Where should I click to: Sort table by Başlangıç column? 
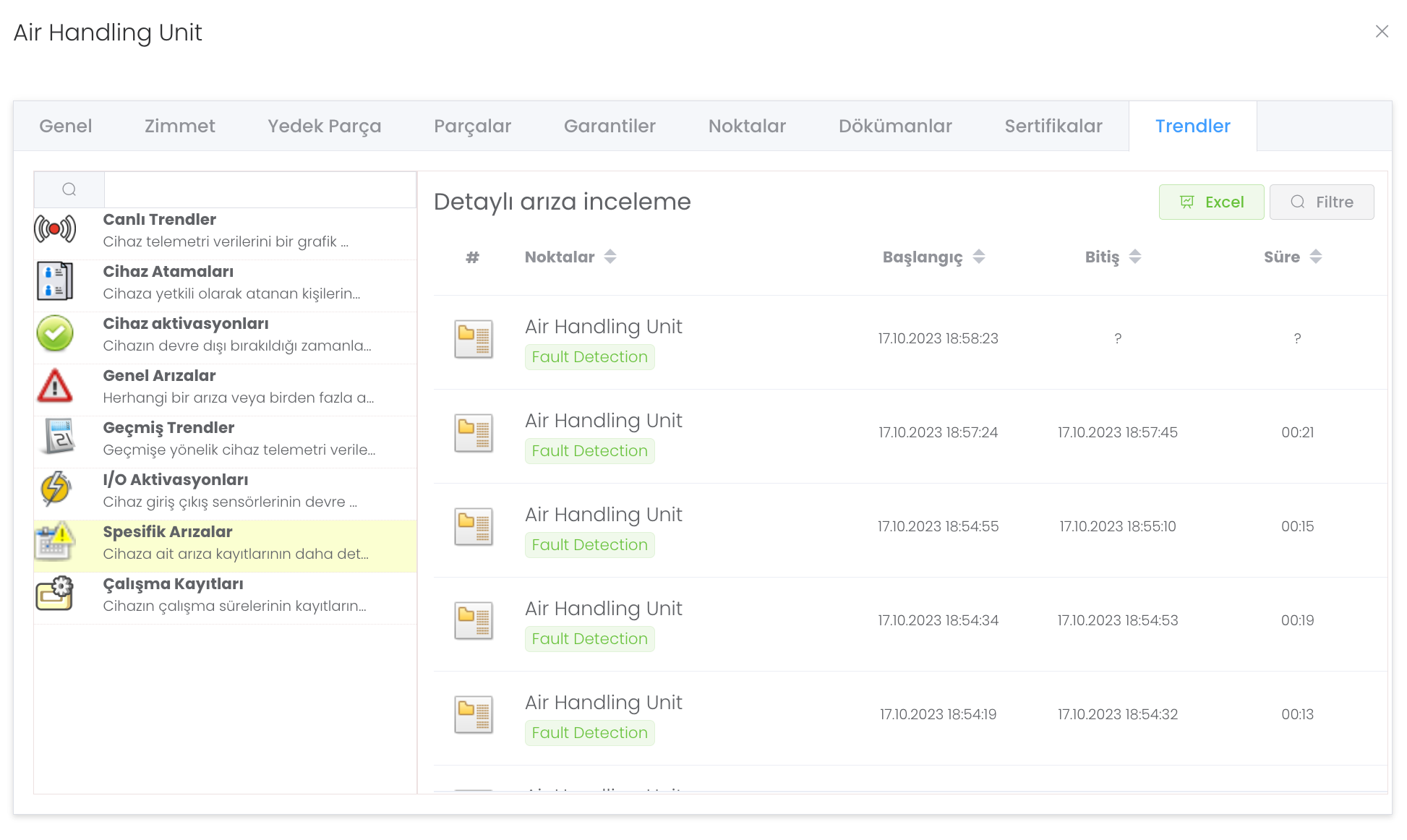coord(979,257)
